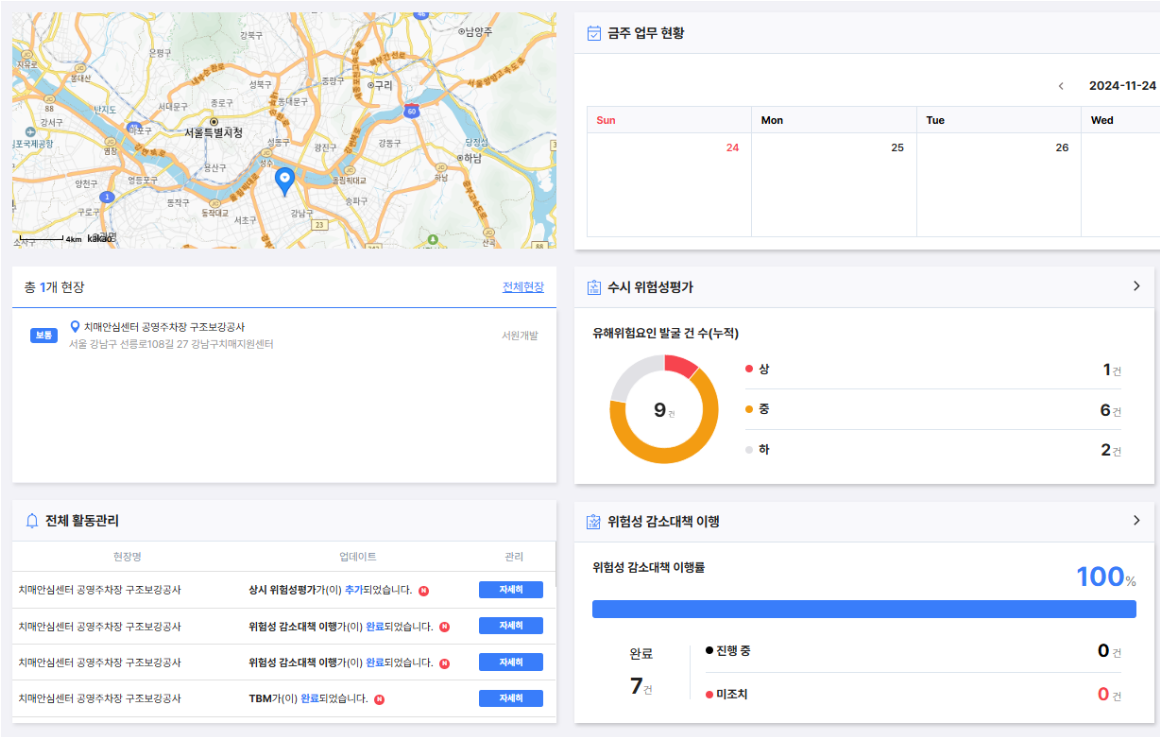
Task: Select the Mon calendar column header
Action: click(x=772, y=120)
